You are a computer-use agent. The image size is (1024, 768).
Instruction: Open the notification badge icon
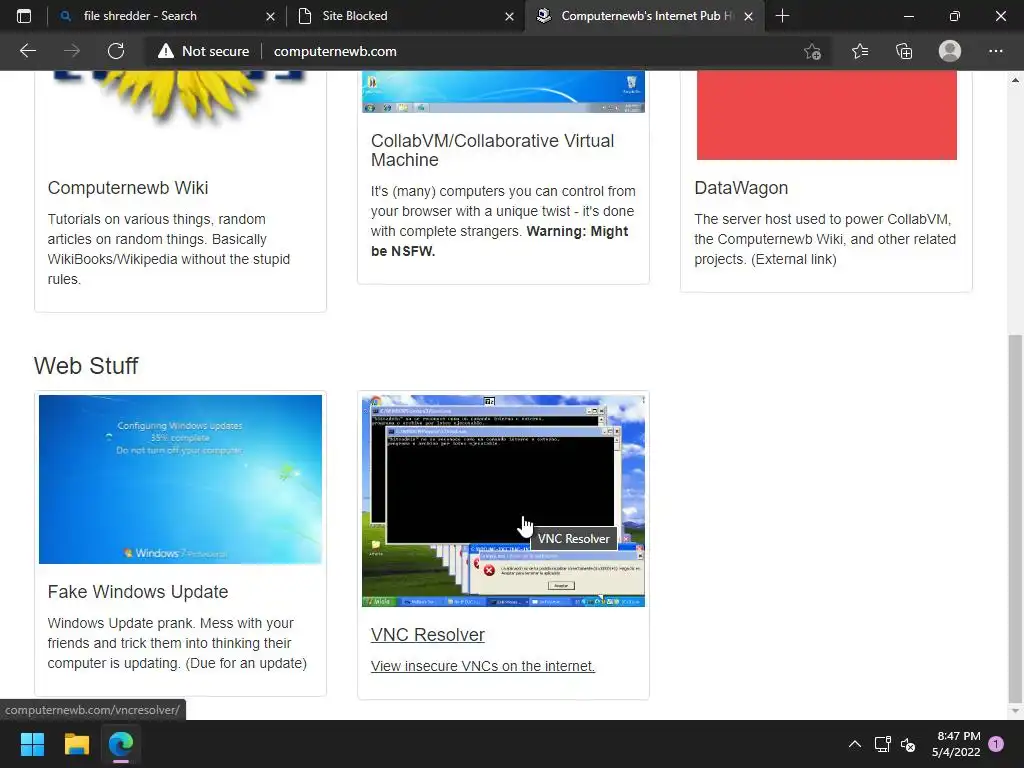tap(996, 744)
